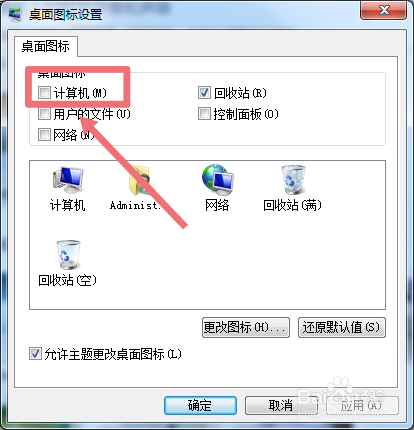This screenshot has height=430, width=414.
Task: Select the Administrator user folder icon
Action: pyautogui.click(x=139, y=180)
